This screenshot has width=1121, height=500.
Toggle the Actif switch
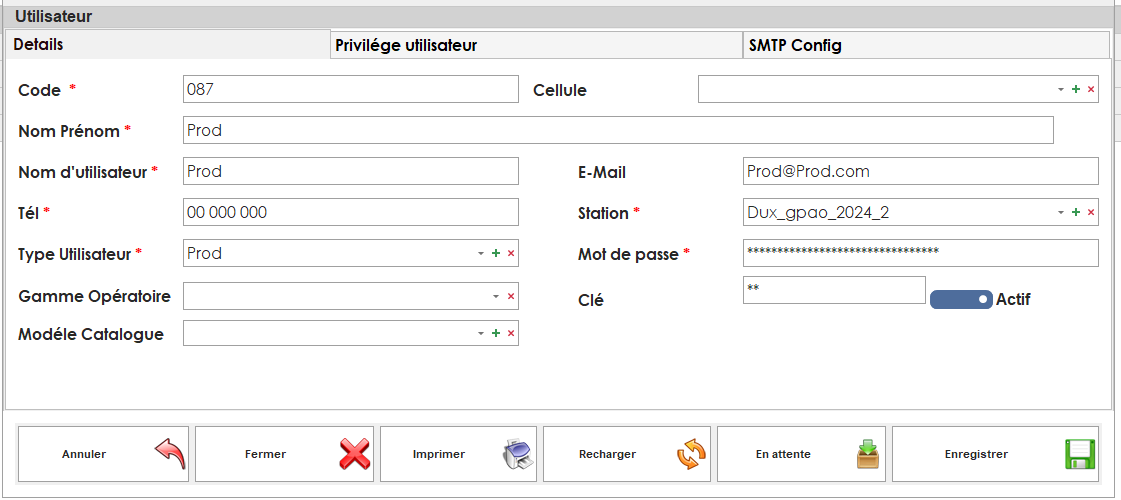coord(960,299)
